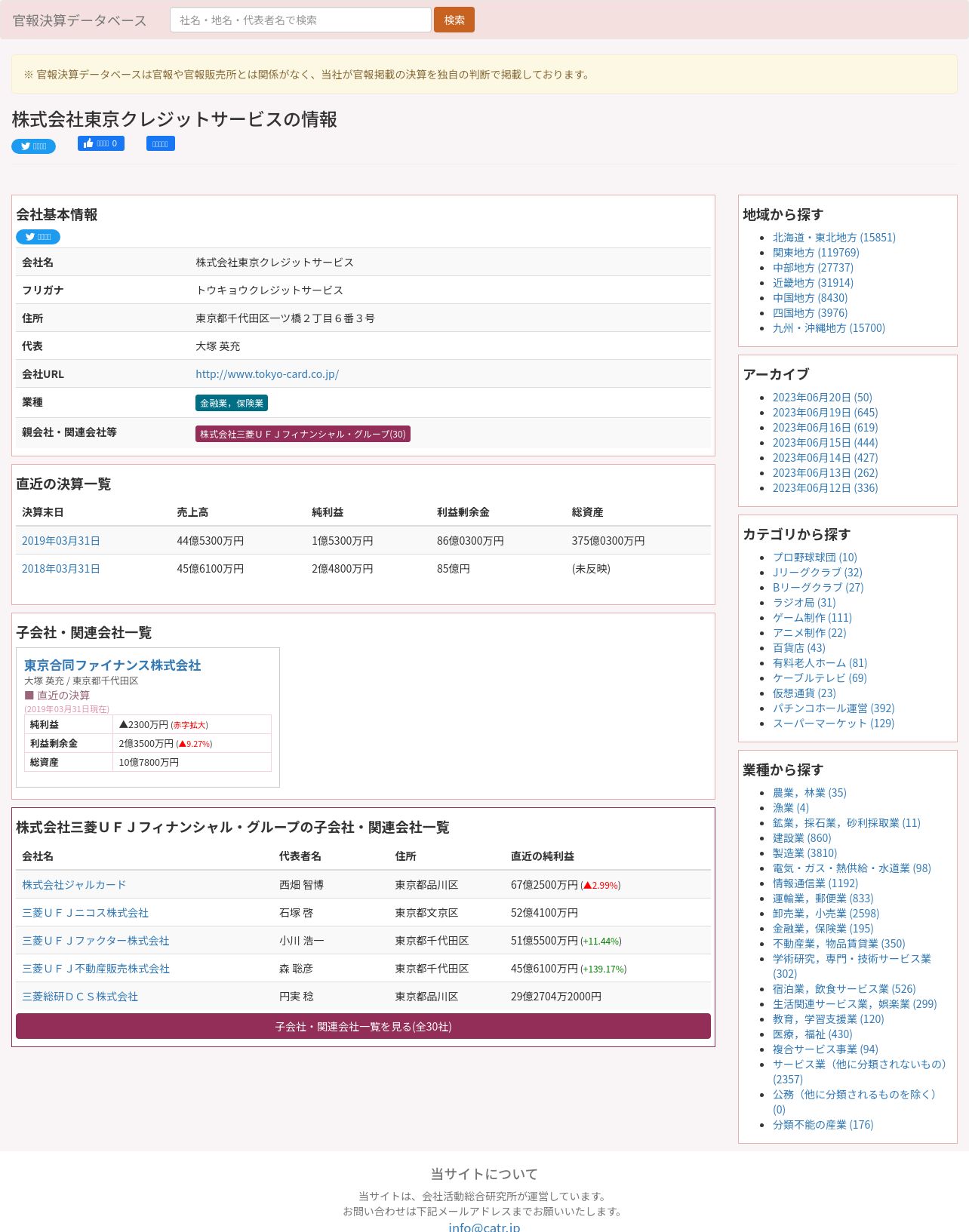Open the 情報通信業 (1192) industry
This screenshot has width=969, height=1232.
pos(815,883)
